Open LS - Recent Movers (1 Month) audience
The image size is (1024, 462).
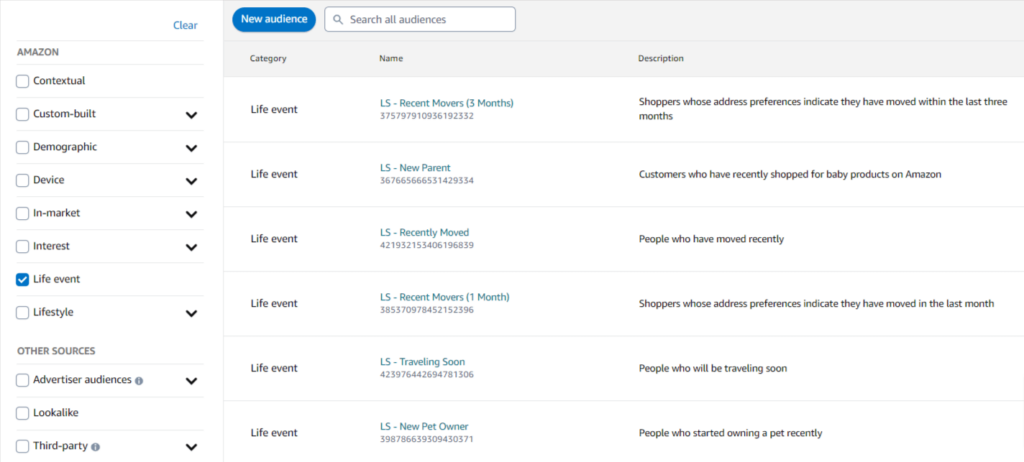pos(445,297)
